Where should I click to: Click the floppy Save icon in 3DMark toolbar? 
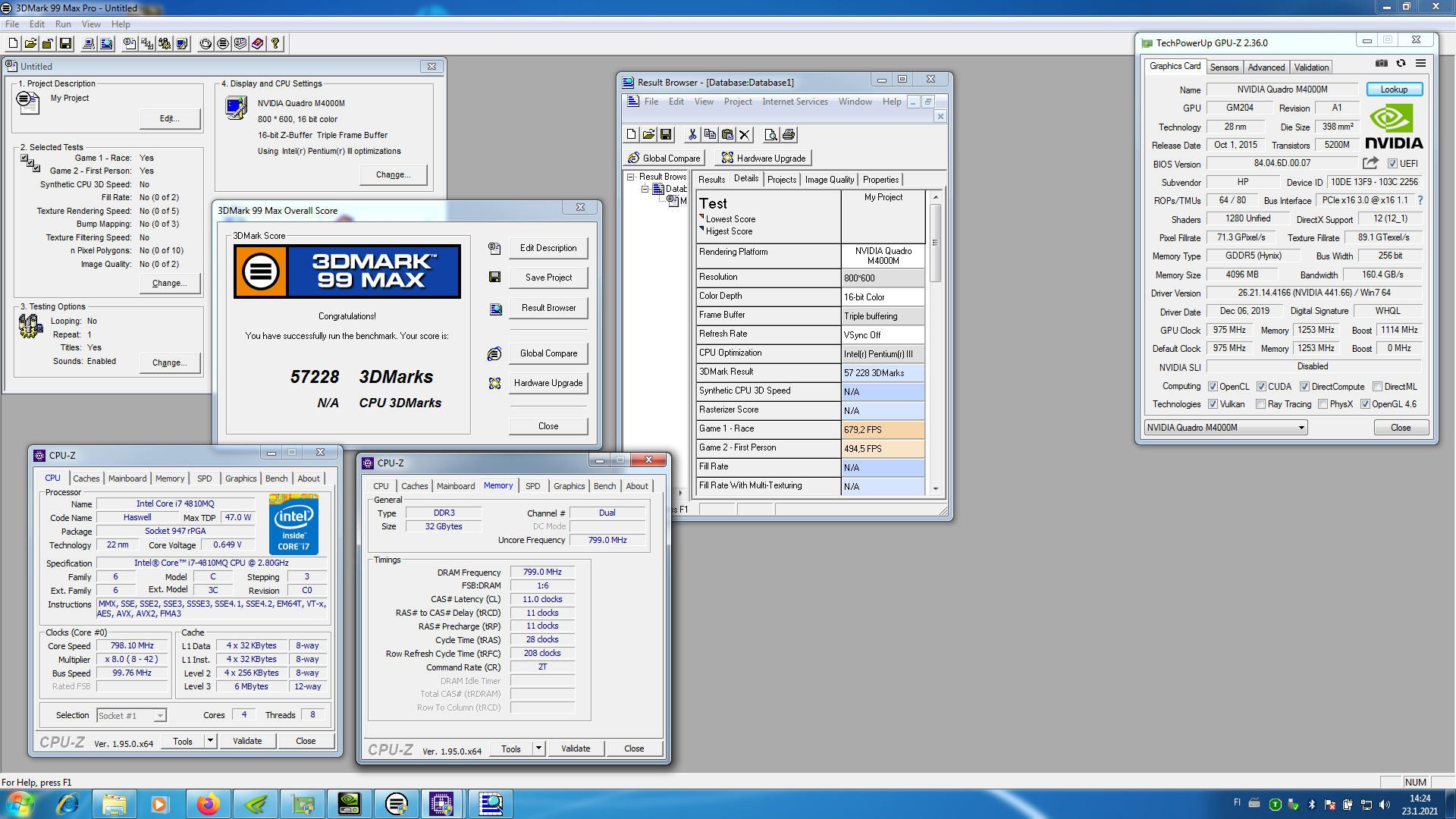pos(65,43)
